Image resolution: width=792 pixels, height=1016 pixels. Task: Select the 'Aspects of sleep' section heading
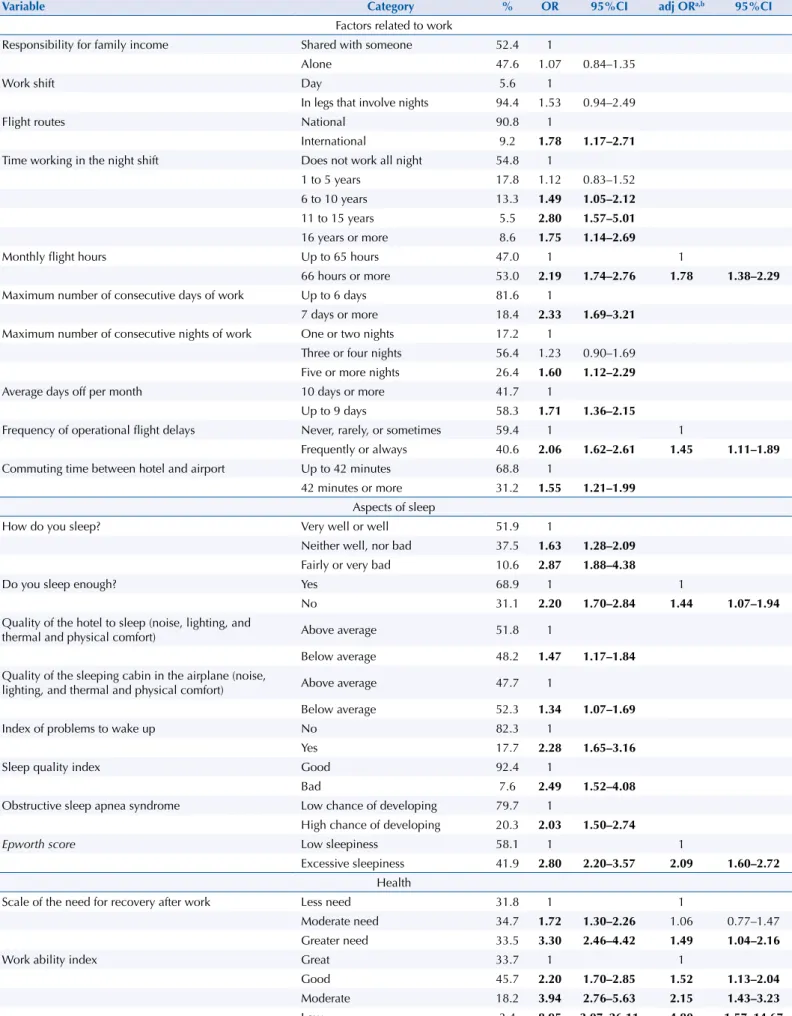[393, 507]
